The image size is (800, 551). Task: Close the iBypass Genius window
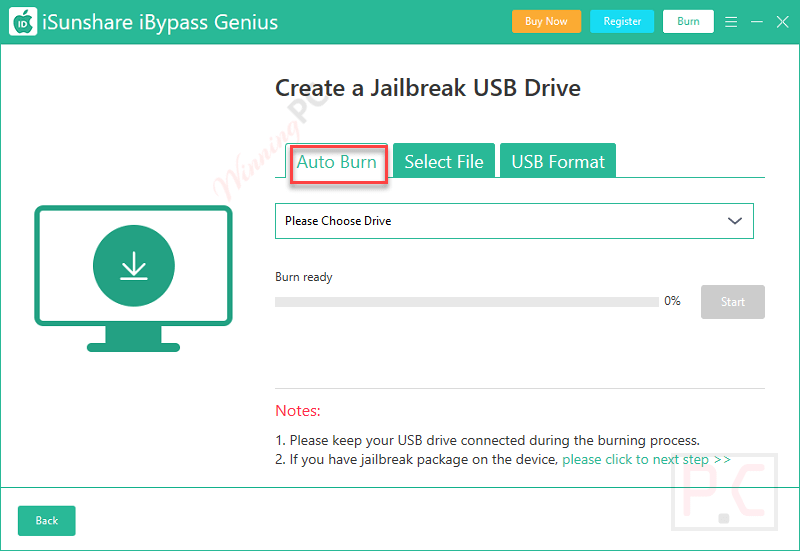click(x=782, y=22)
